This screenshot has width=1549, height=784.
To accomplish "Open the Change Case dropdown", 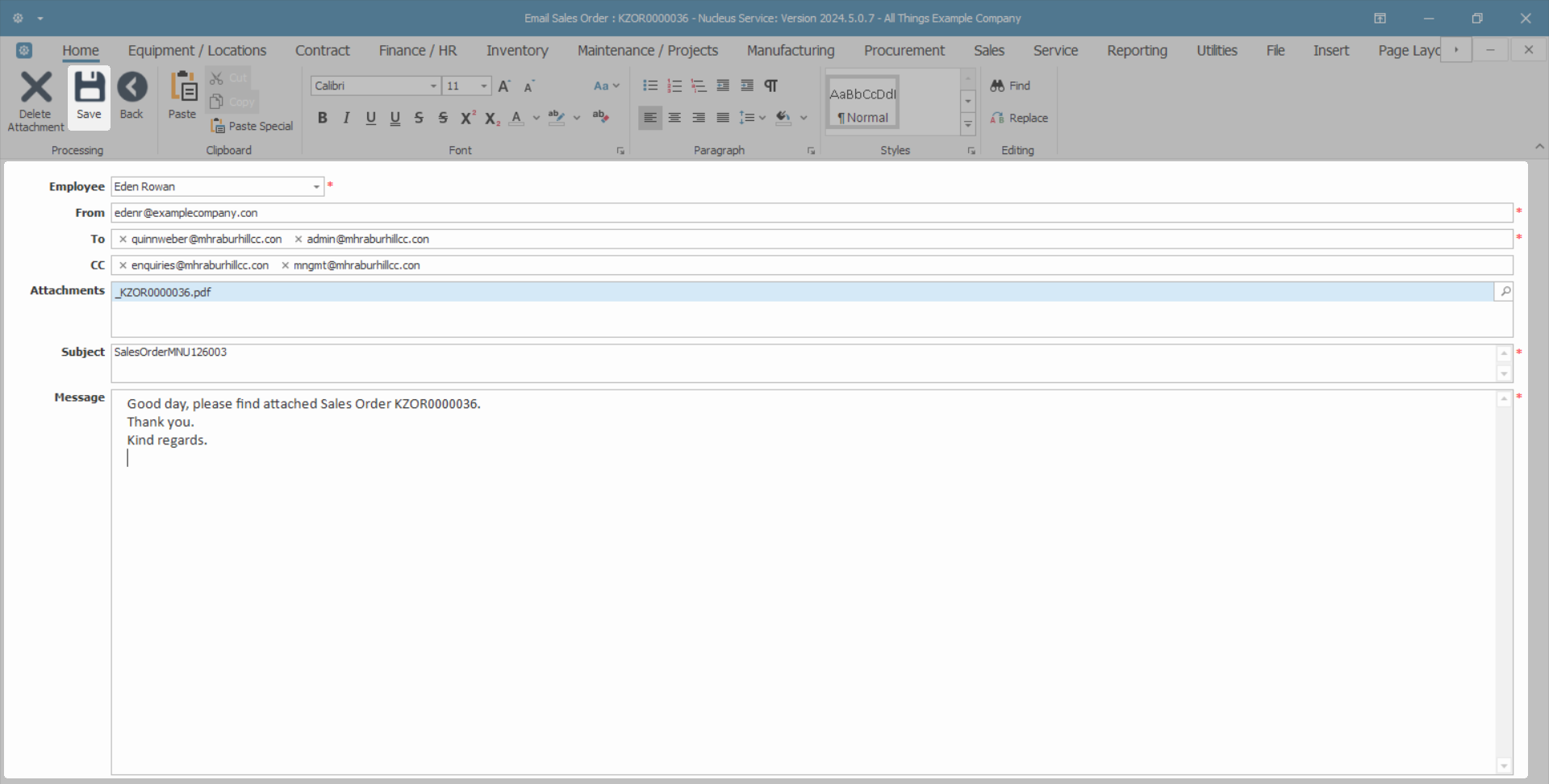I will point(606,85).
